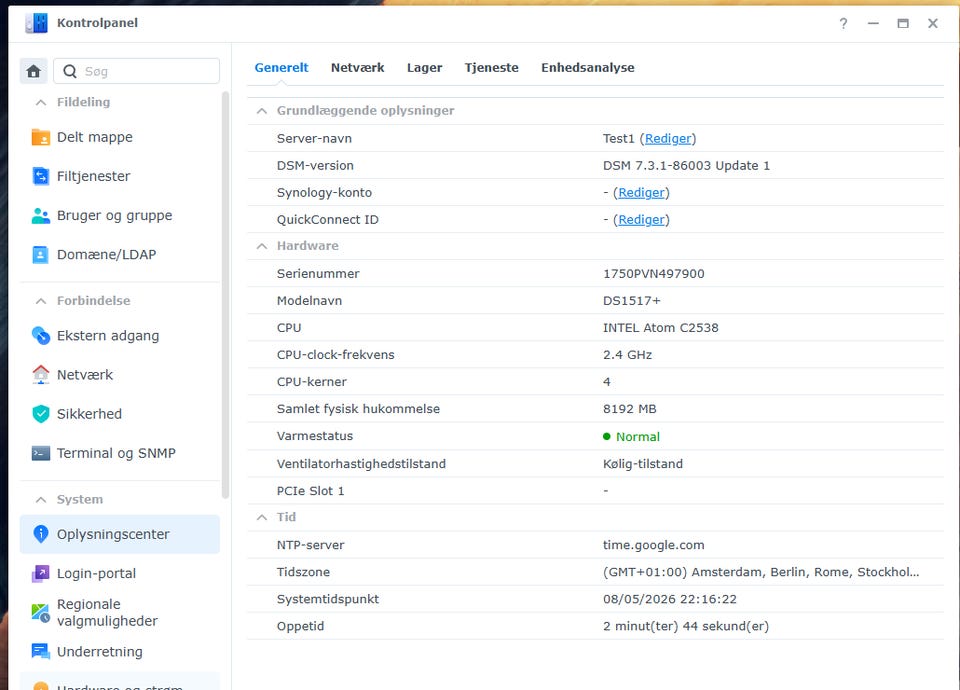The image size is (960, 690).
Task: Open Ekstern adgang settings
Action: 120,336
